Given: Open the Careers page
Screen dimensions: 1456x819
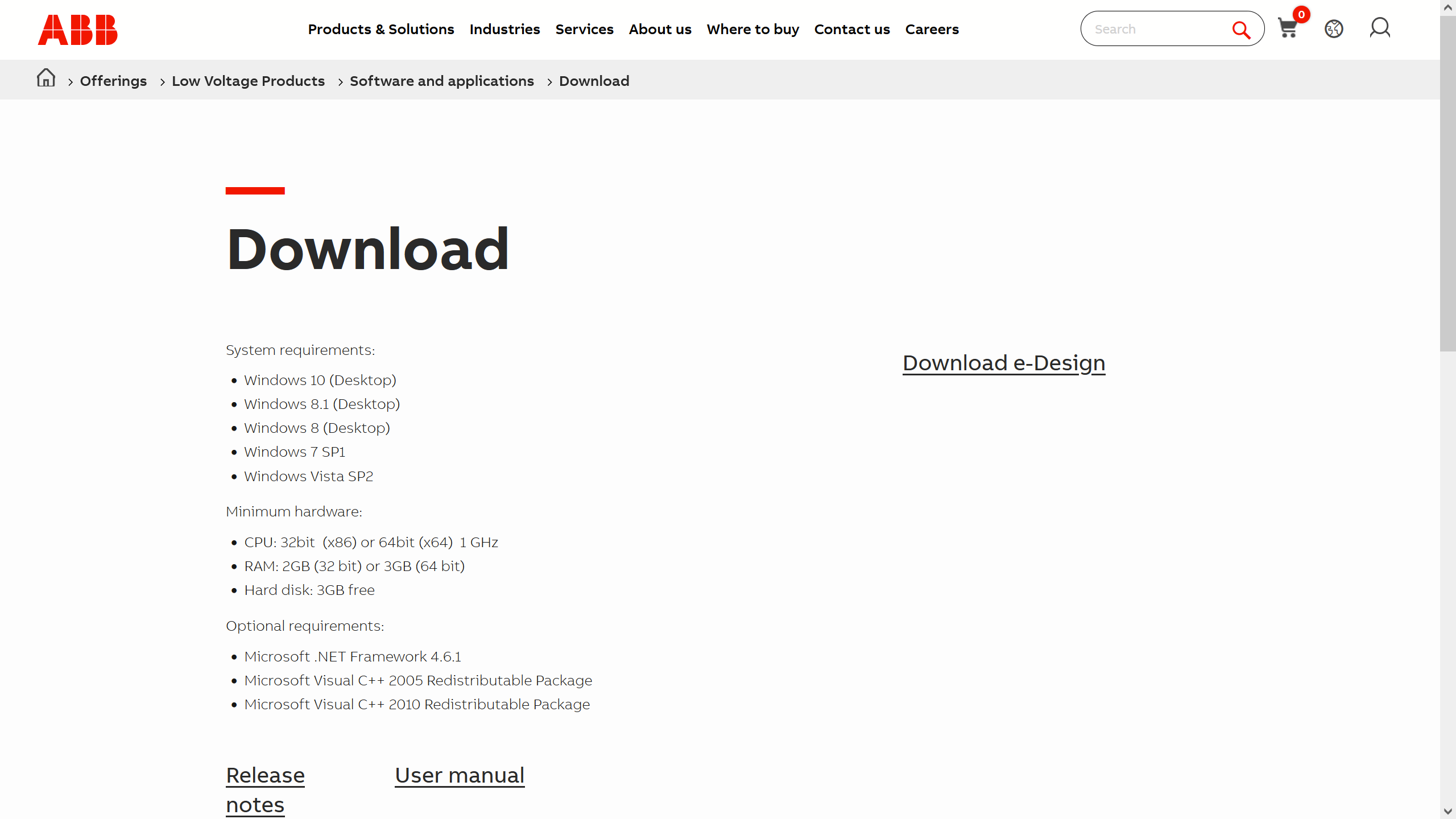Looking at the screenshot, I should tap(932, 30).
